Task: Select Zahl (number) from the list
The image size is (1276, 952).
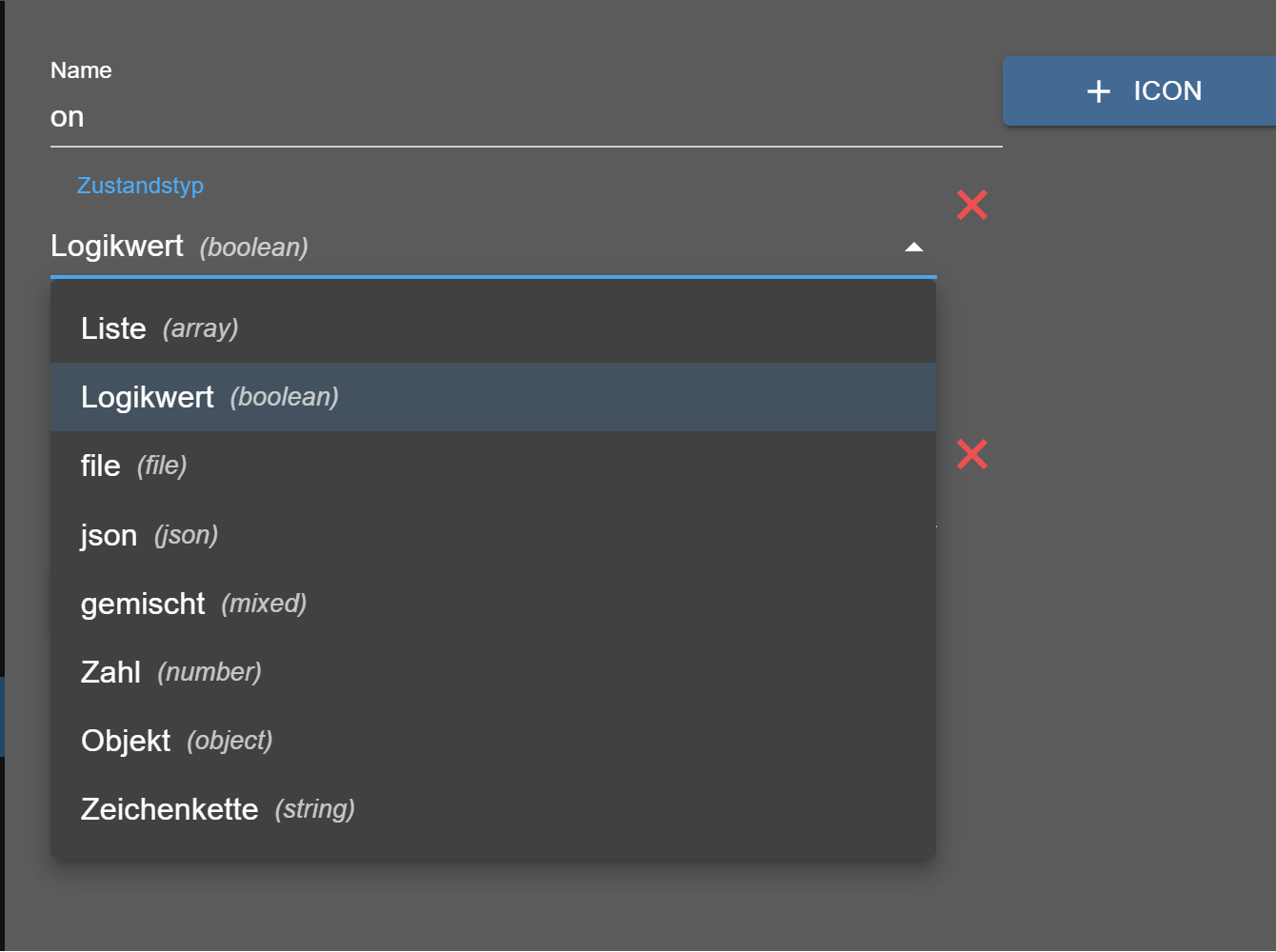Action: click(x=170, y=672)
